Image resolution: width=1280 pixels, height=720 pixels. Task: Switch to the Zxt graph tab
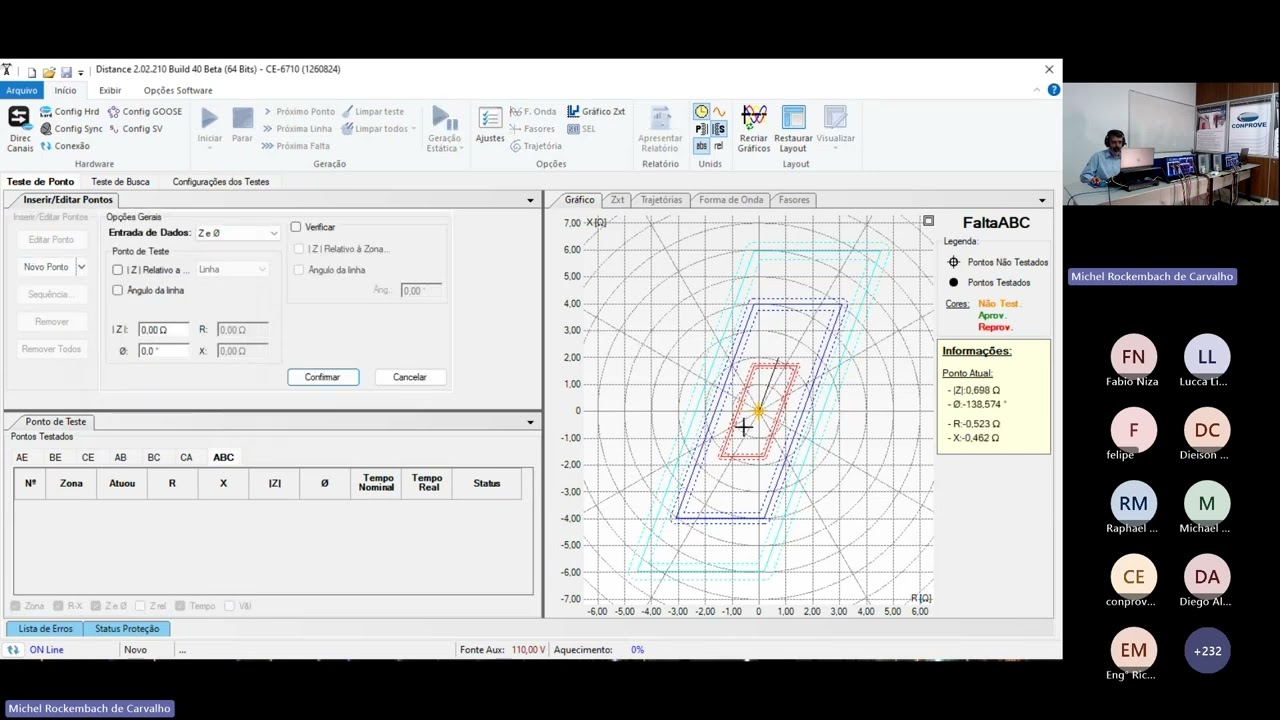pos(617,200)
